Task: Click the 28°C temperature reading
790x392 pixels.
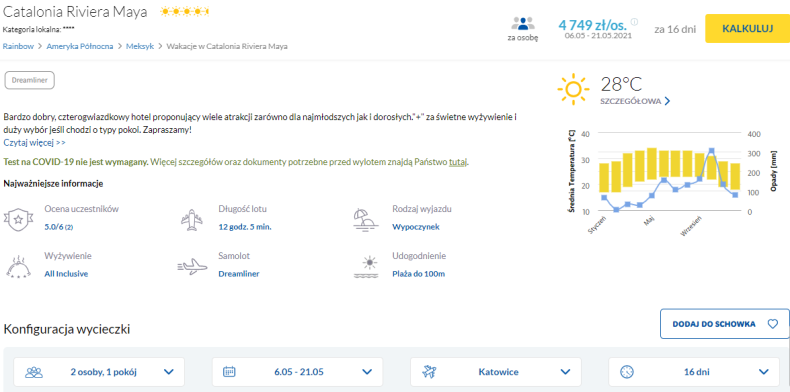Action: click(621, 84)
